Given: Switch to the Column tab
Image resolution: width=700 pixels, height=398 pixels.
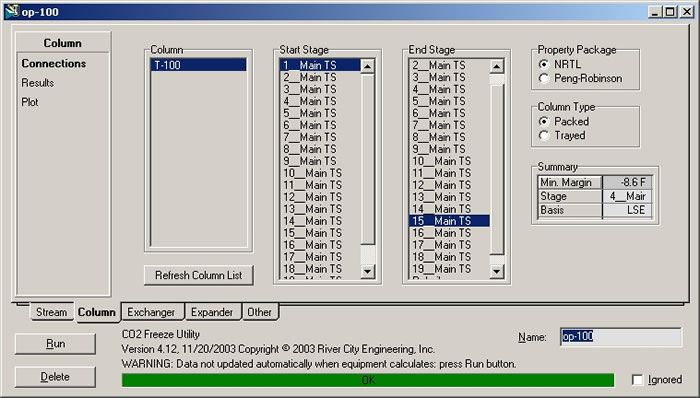Looking at the screenshot, I should [97, 312].
